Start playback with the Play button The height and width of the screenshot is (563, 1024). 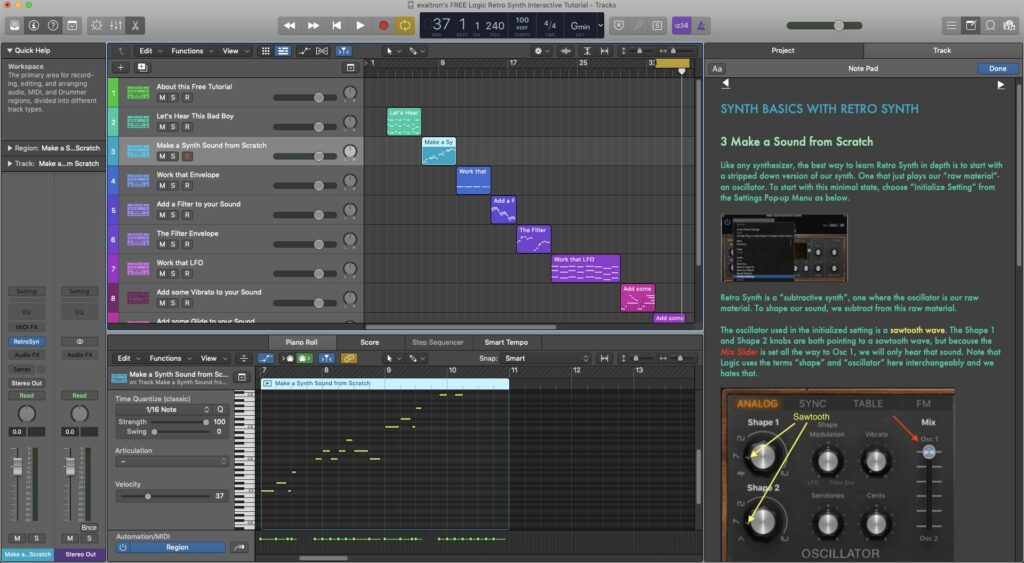pyautogui.click(x=360, y=25)
